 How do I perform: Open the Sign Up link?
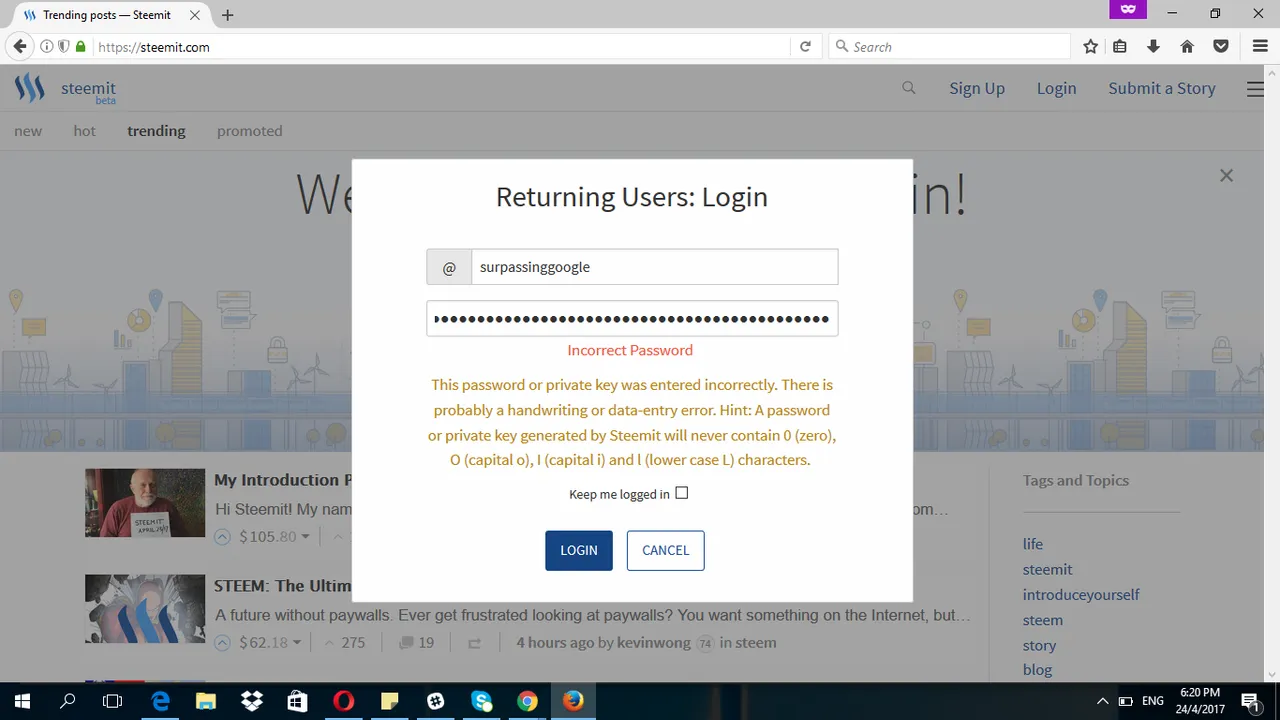click(x=977, y=88)
